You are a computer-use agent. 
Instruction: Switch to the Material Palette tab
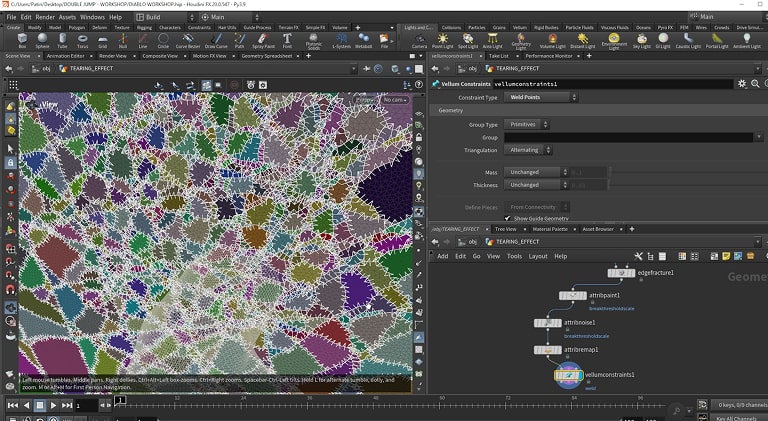[549, 229]
